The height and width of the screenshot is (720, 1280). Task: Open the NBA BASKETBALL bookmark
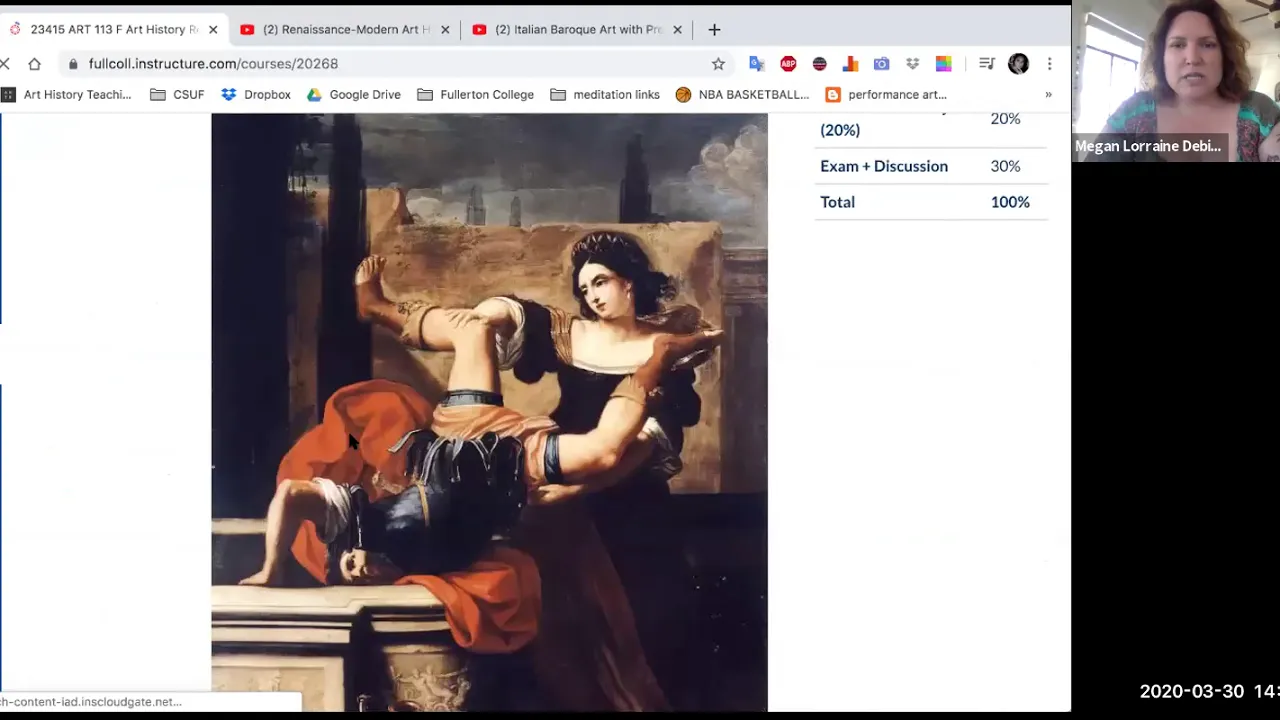(x=742, y=95)
